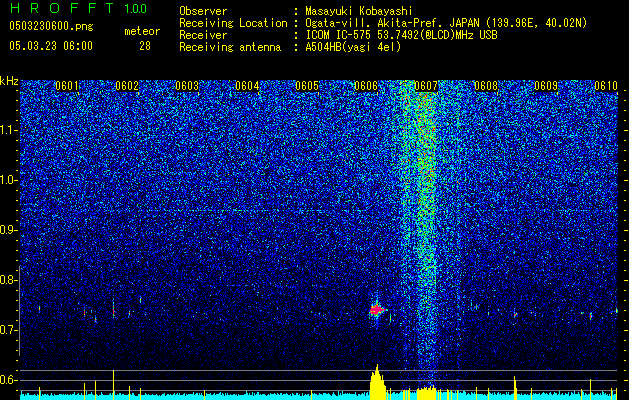Click the tall yellow intensity peak near 0606
This screenshot has width=629, height=400.
[x=377, y=382]
